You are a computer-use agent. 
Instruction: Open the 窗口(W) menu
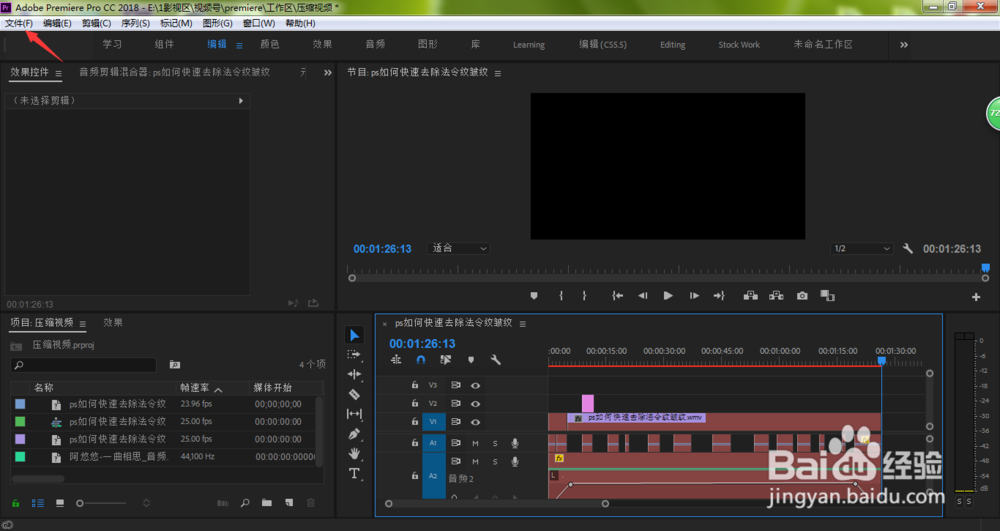point(258,23)
